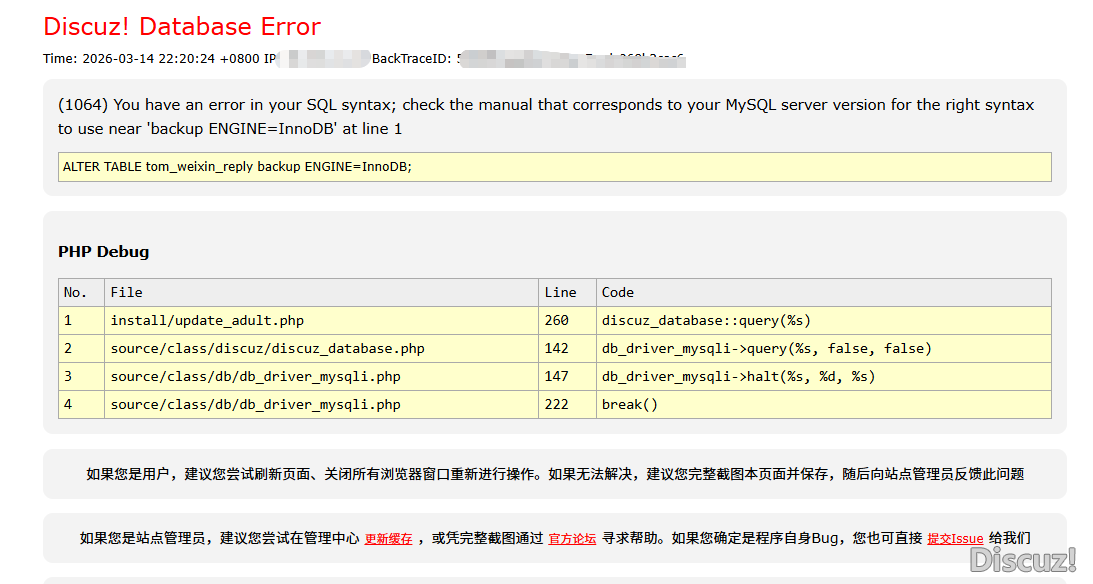Click the db_driver_mysqli->halt code cell
This screenshot has width=1093, height=584.
click(x=738, y=377)
